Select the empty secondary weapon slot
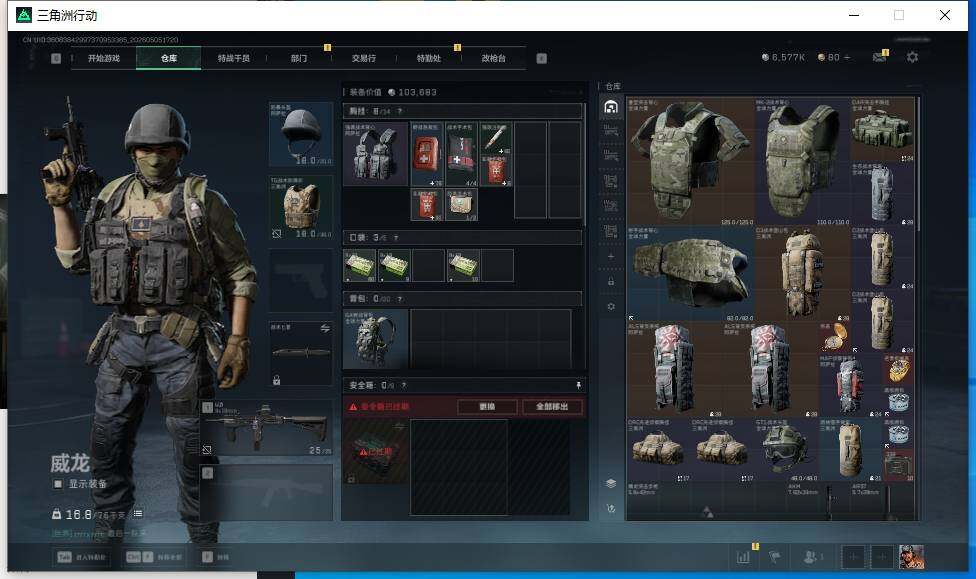Screen dimensions: 976x579 pos(266,492)
